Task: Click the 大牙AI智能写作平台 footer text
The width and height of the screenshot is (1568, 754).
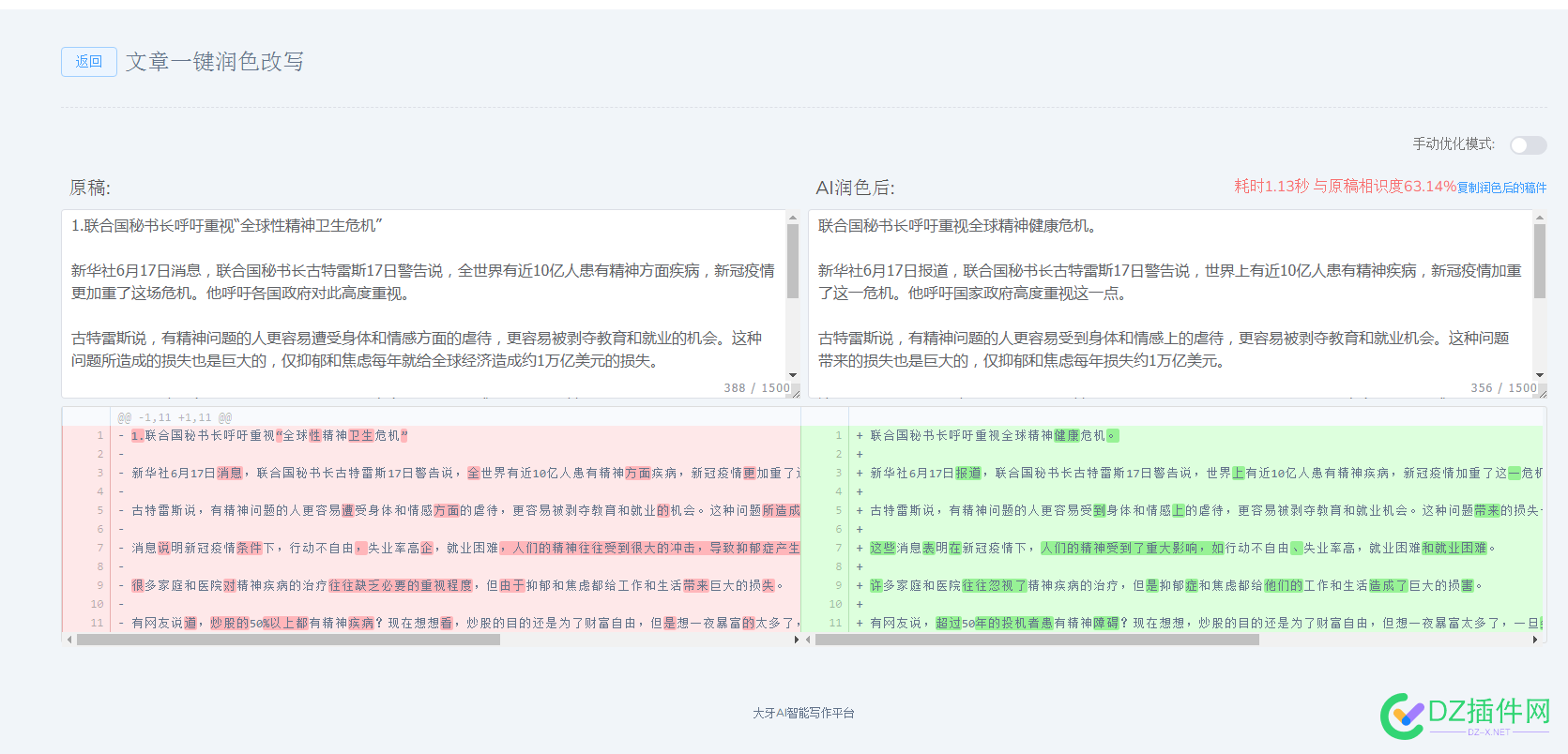Action: [x=803, y=714]
